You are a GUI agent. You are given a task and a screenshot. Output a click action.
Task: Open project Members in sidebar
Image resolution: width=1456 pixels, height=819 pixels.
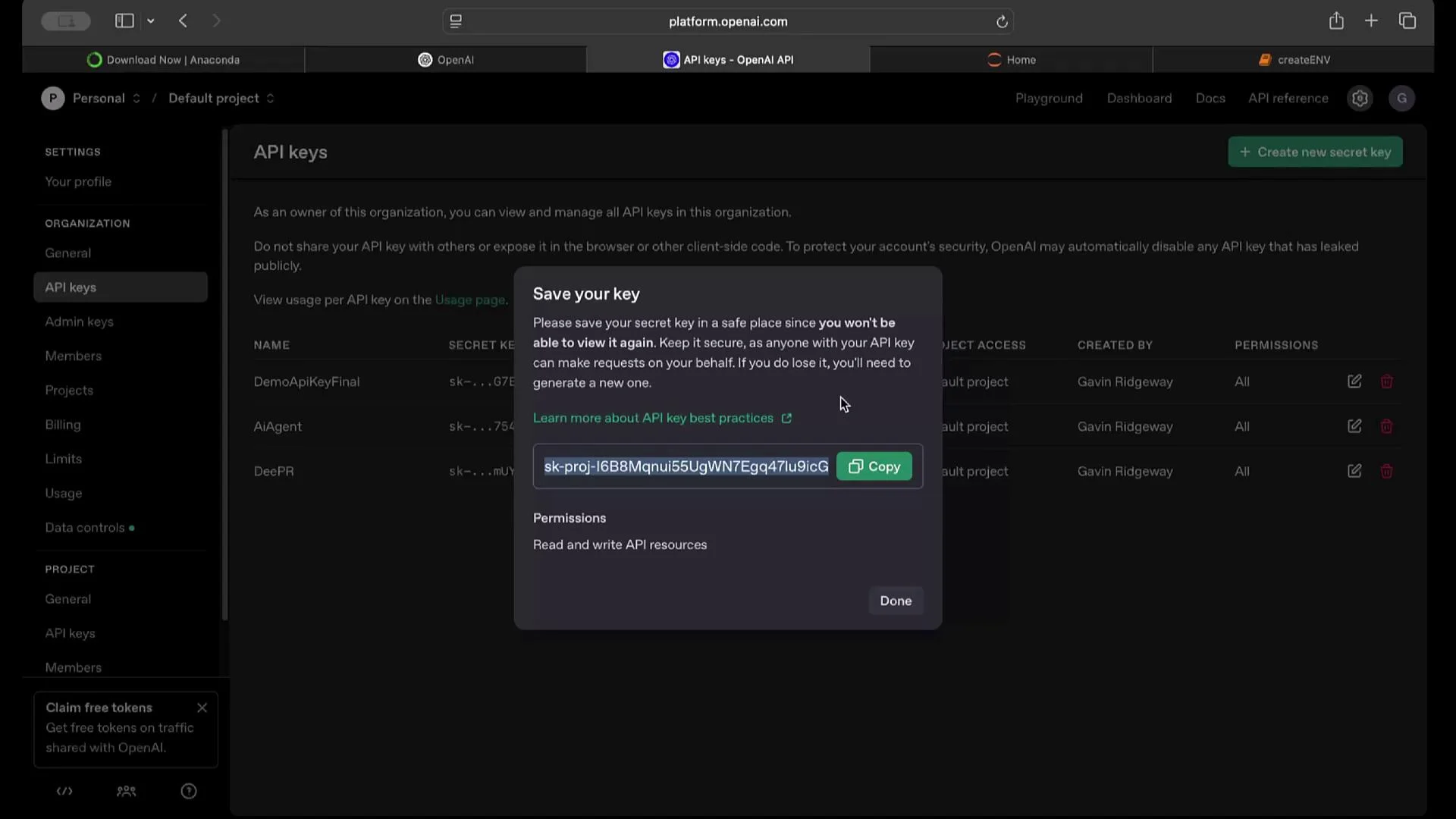coord(73,667)
